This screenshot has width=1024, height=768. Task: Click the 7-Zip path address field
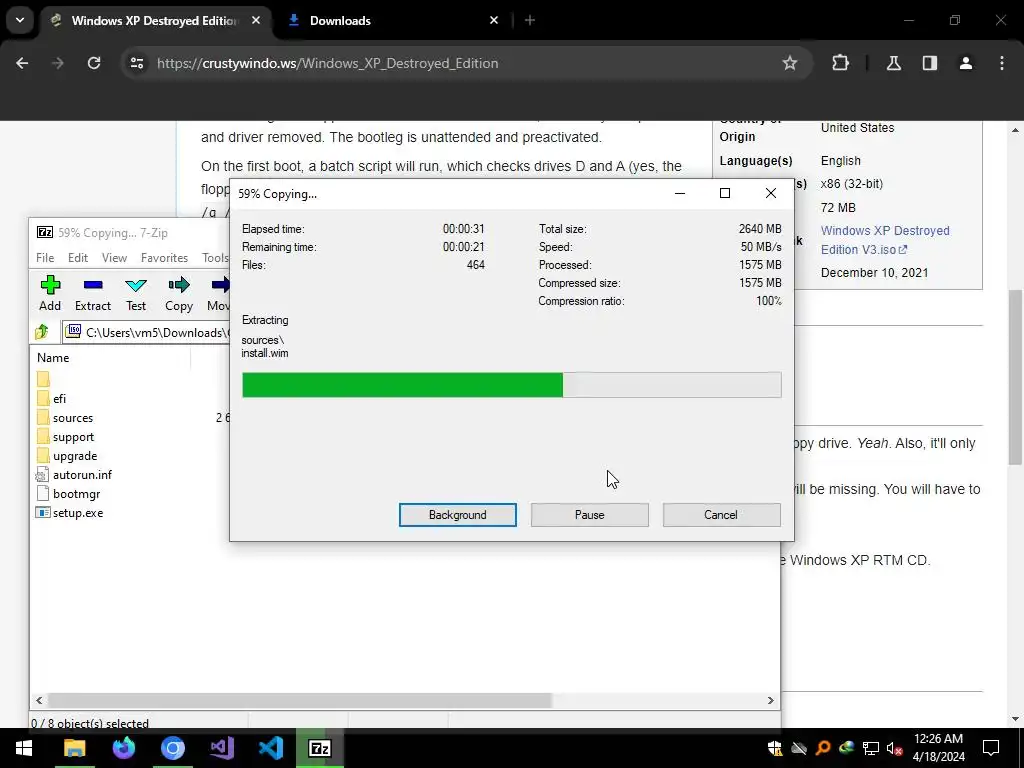tap(147, 332)
